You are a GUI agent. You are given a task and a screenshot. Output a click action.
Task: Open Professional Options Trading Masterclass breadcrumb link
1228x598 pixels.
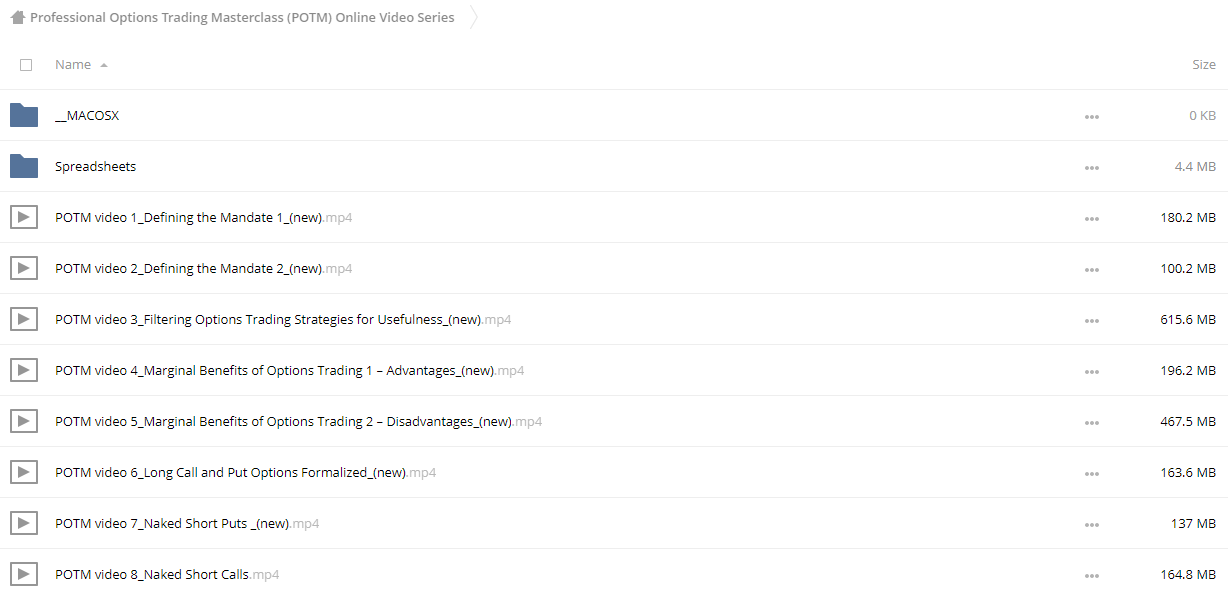pyautogui.click(x=242, y=17)
